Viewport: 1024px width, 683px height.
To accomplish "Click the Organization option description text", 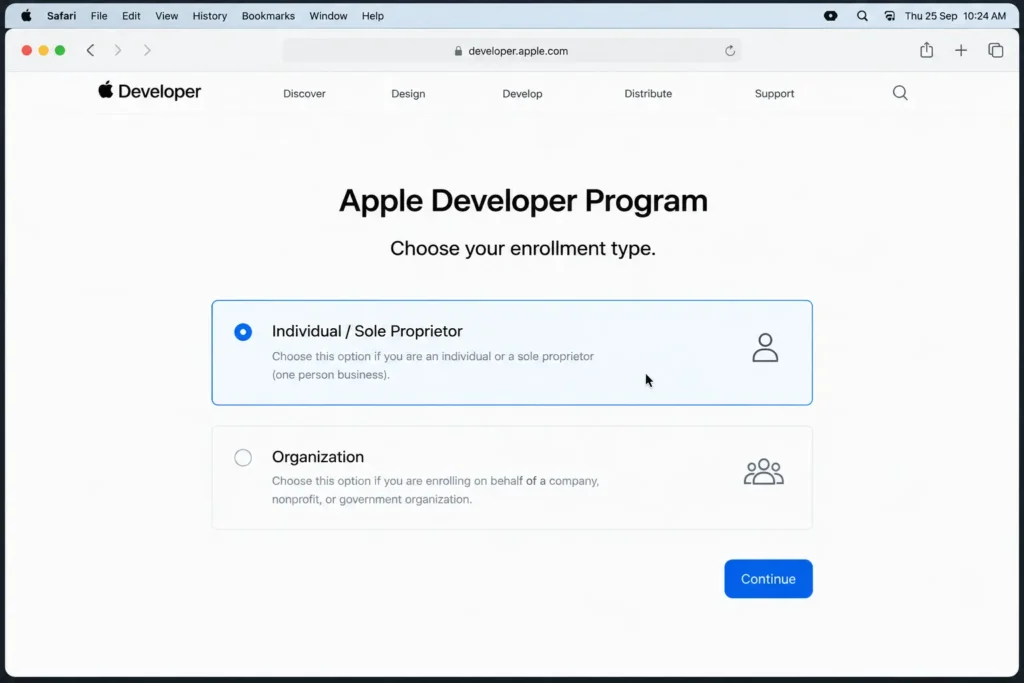I will tap(435, 490).
